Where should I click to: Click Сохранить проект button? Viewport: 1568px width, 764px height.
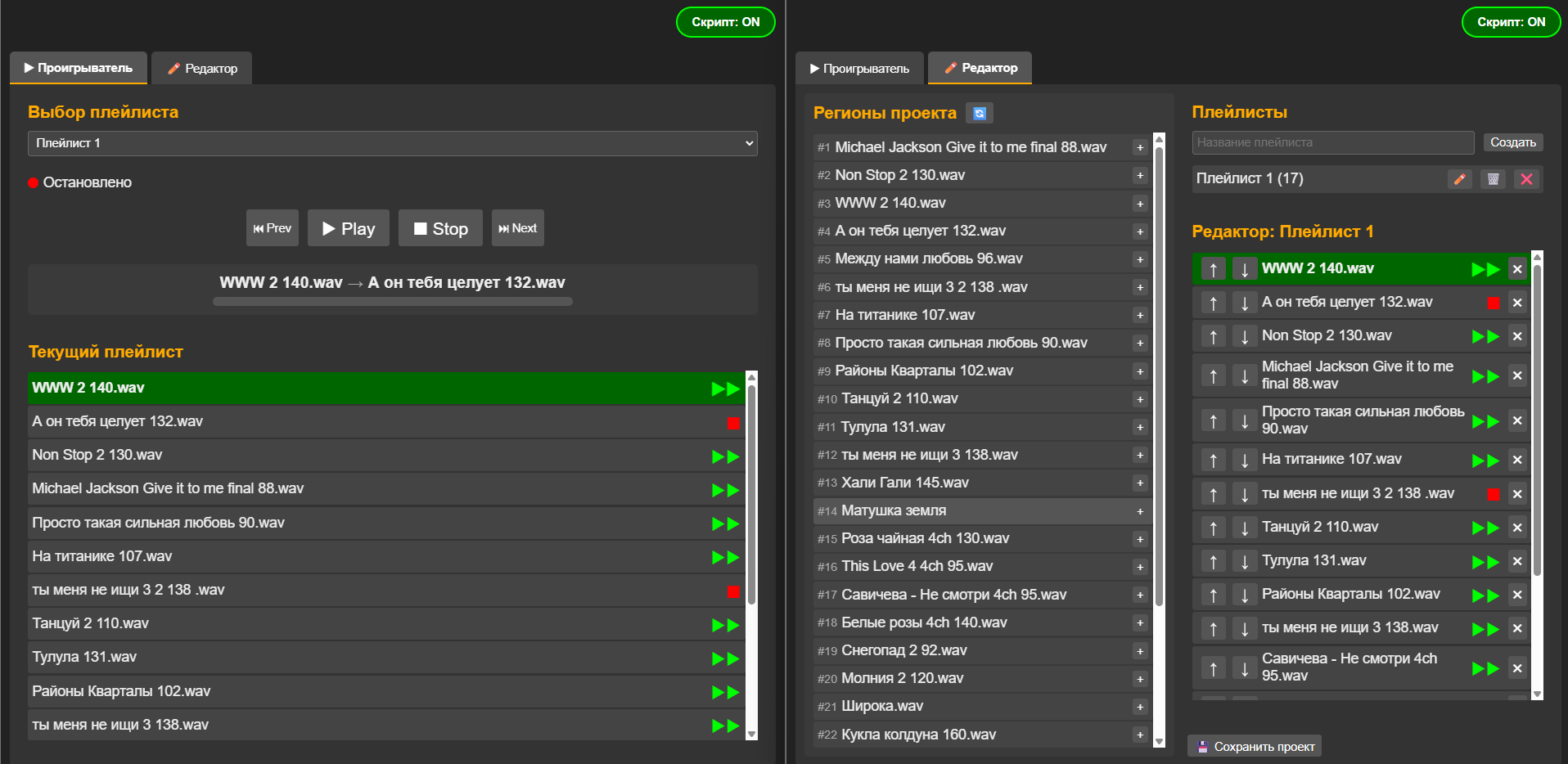(x=1255, y=746)
